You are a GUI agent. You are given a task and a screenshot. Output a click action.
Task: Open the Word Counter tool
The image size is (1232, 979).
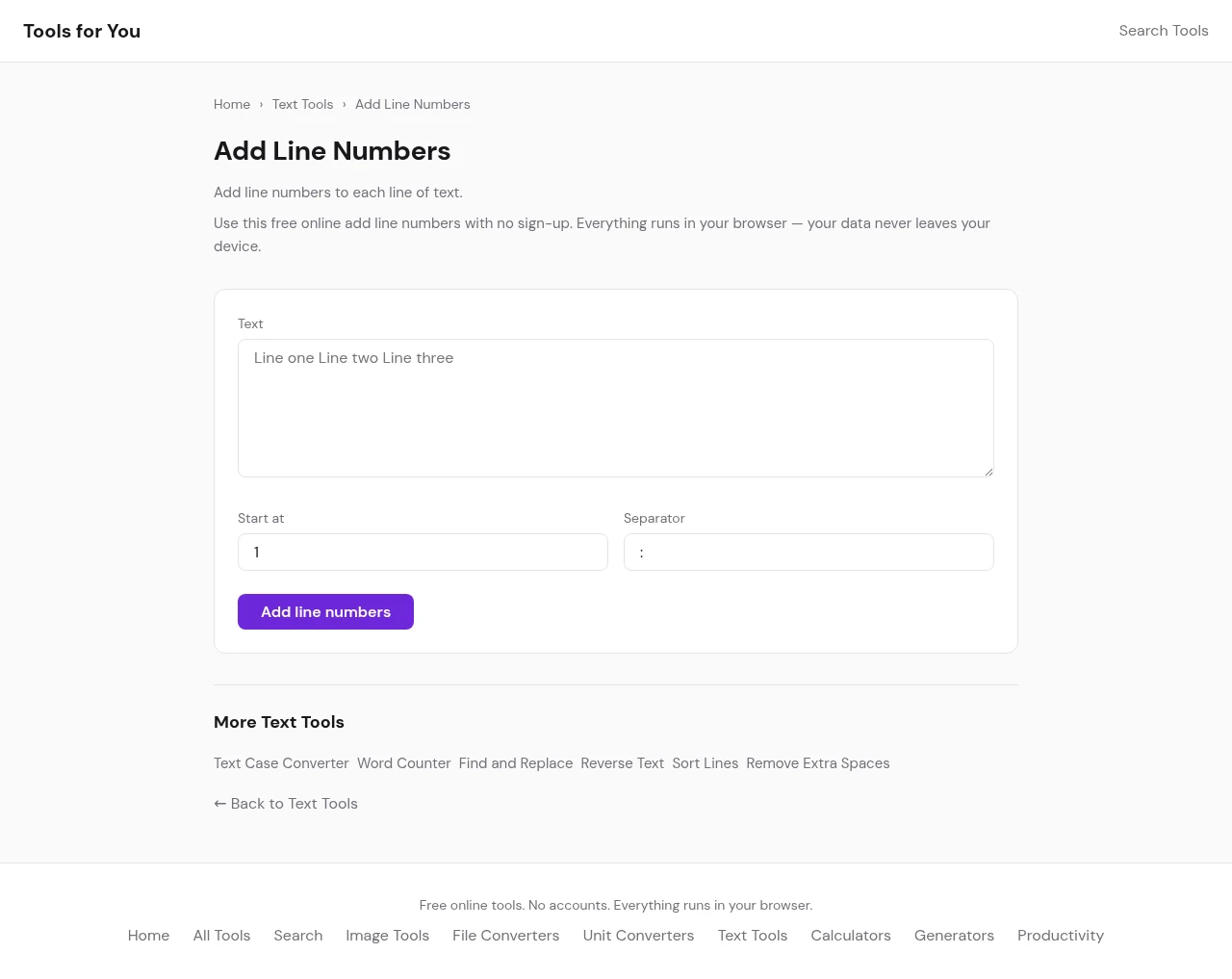pyautogui.click(x=403, y=763)
